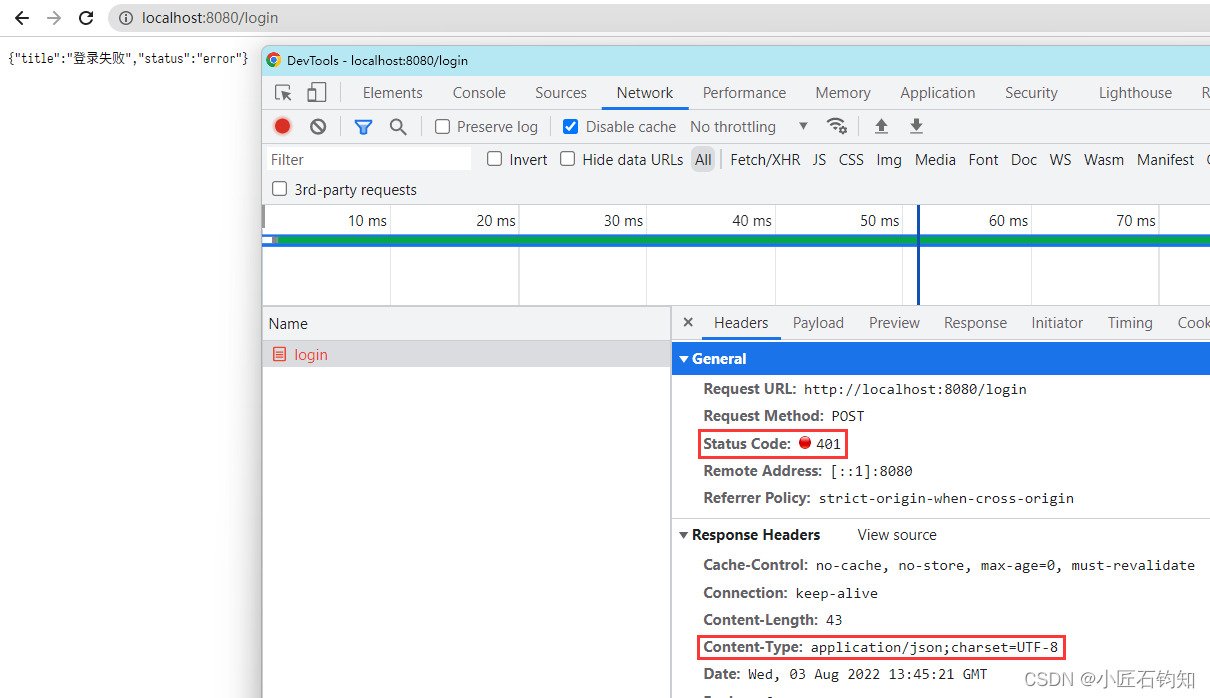Viewport: 1210px width, 698px height.
Task: Check the Hide data URLs option
Action: tap(567, 159)
